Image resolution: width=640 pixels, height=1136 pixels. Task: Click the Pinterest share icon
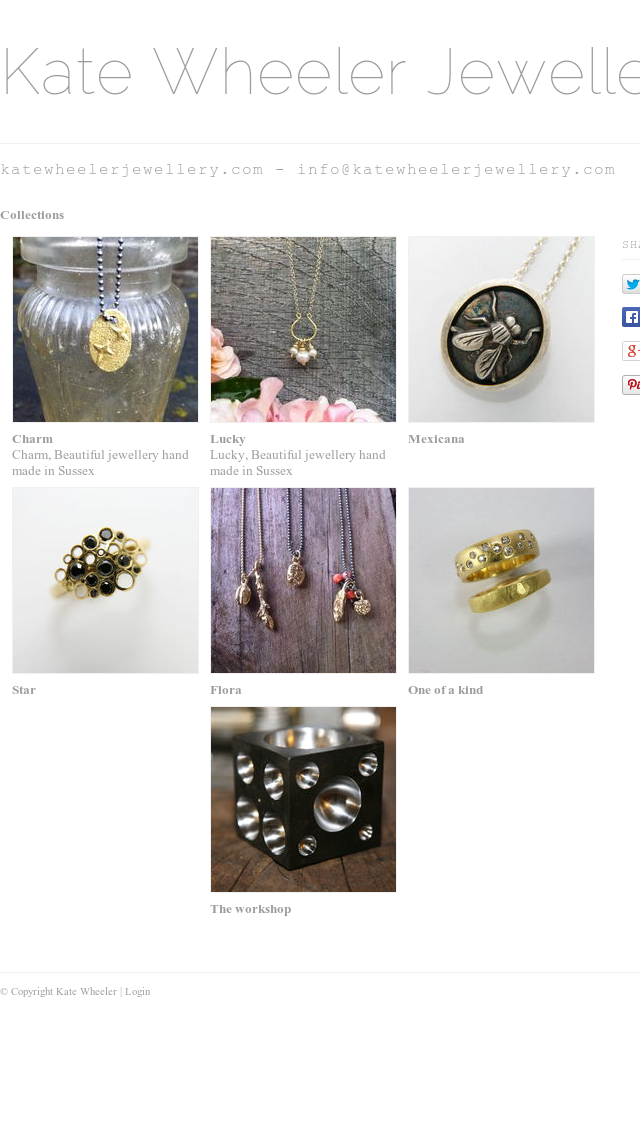coord(631,384)
